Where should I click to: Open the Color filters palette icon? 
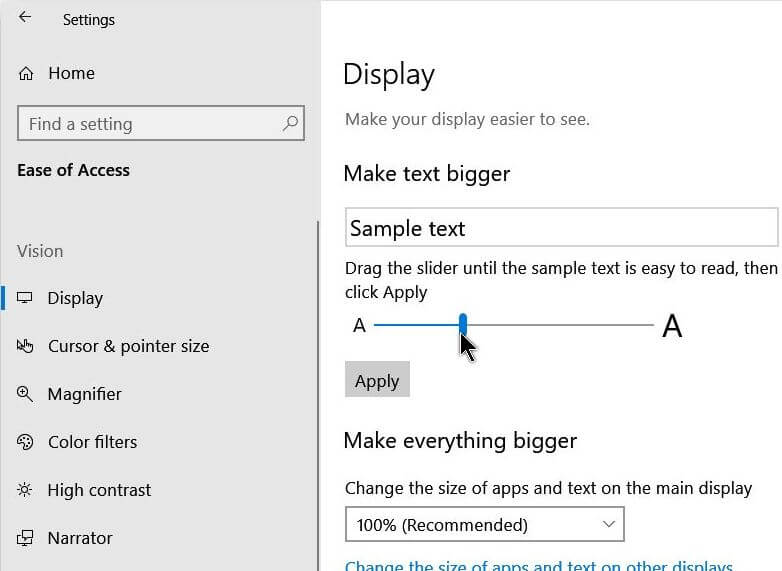click(x=25, y=442)
